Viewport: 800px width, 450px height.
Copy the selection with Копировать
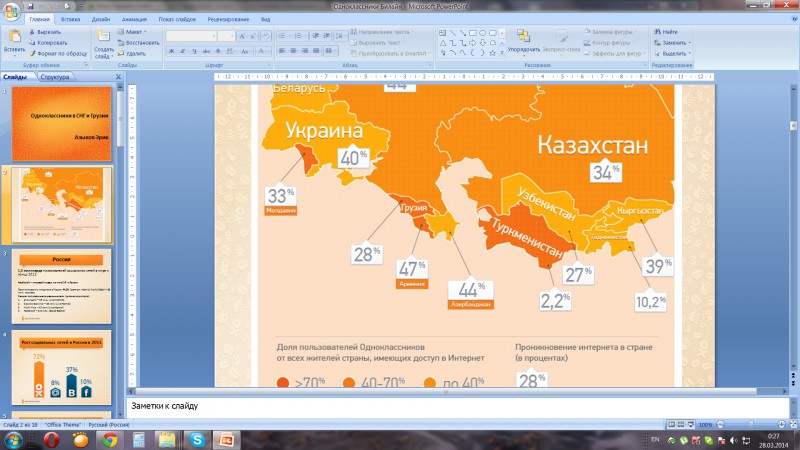pyautogui.click(x=48, y=42)
